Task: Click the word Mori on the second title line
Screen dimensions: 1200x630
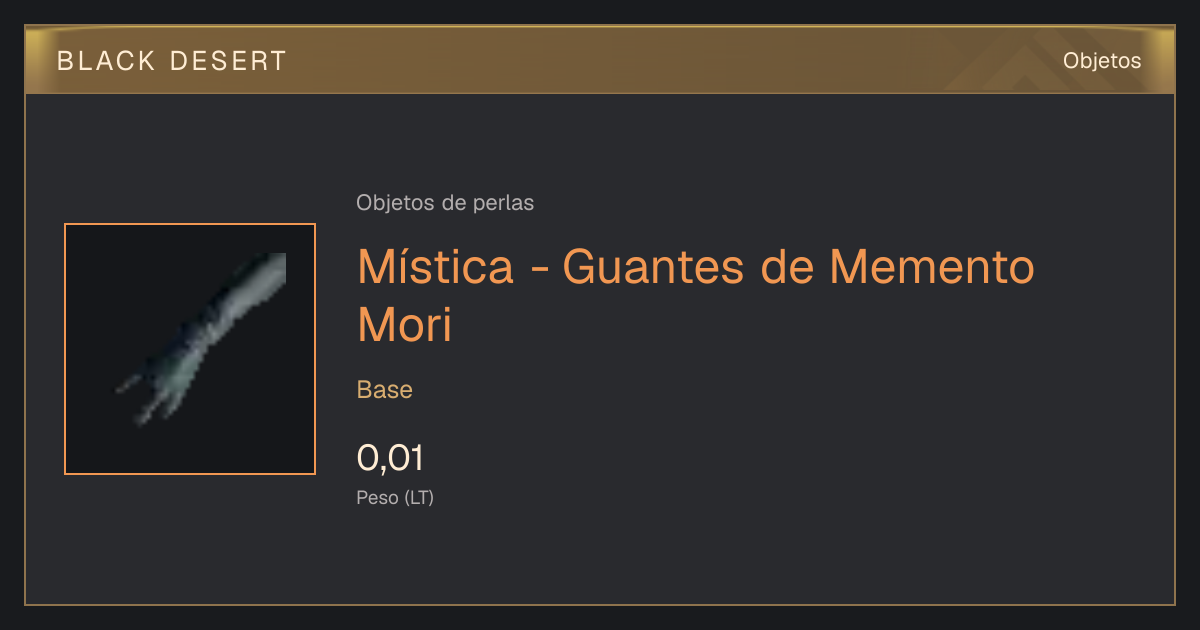Action: coord(405,325)
